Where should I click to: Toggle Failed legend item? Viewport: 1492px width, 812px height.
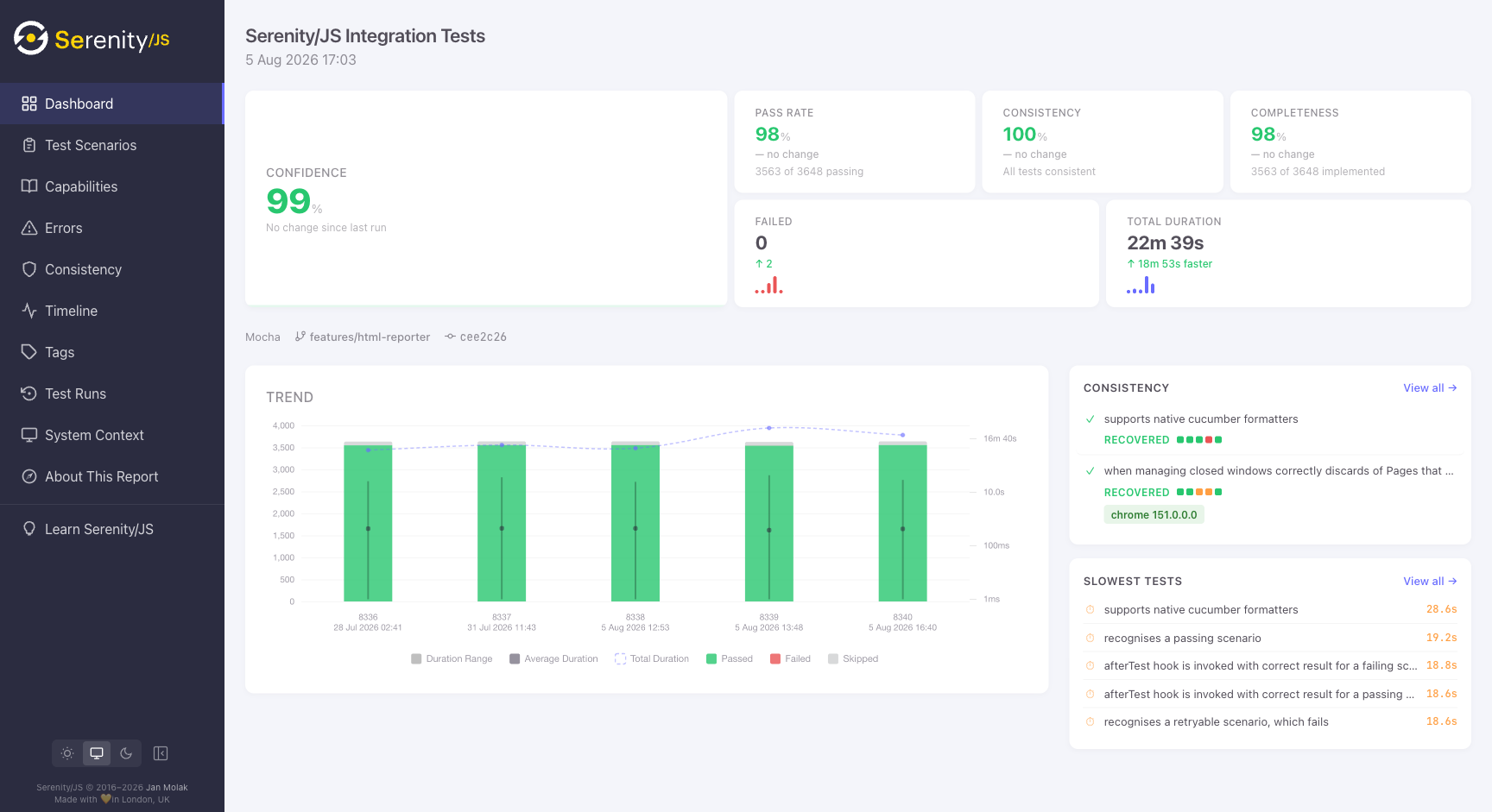click(x=791, y=658)
